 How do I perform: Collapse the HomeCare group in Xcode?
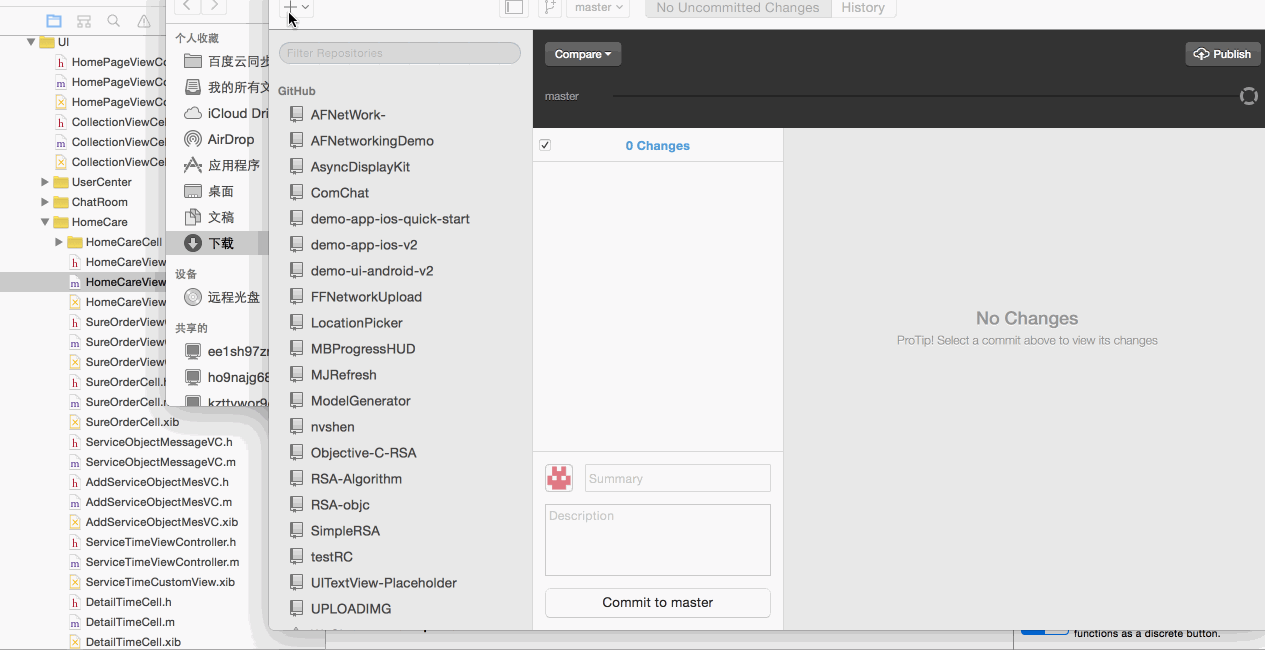pyautogui.click(x=45, y=222)
